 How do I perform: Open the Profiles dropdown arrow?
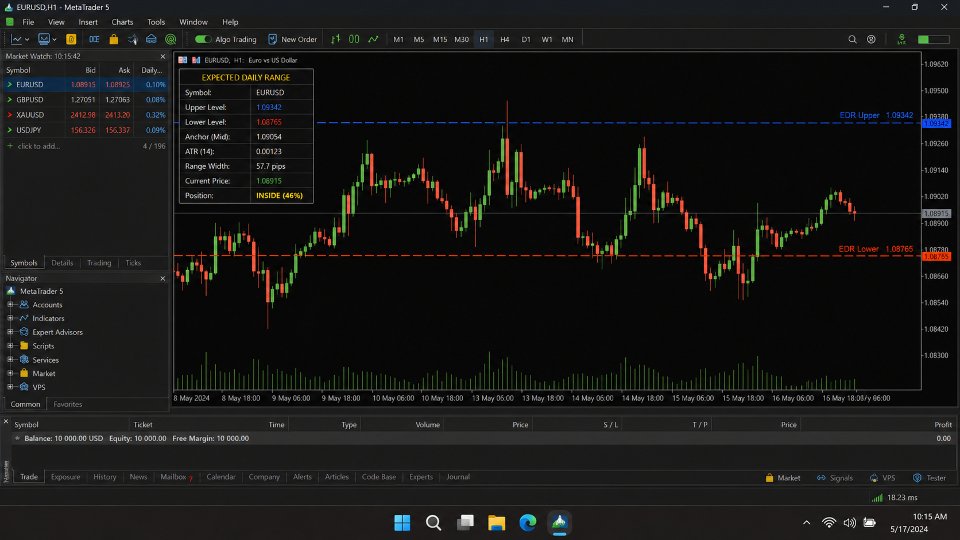[54, 40]
